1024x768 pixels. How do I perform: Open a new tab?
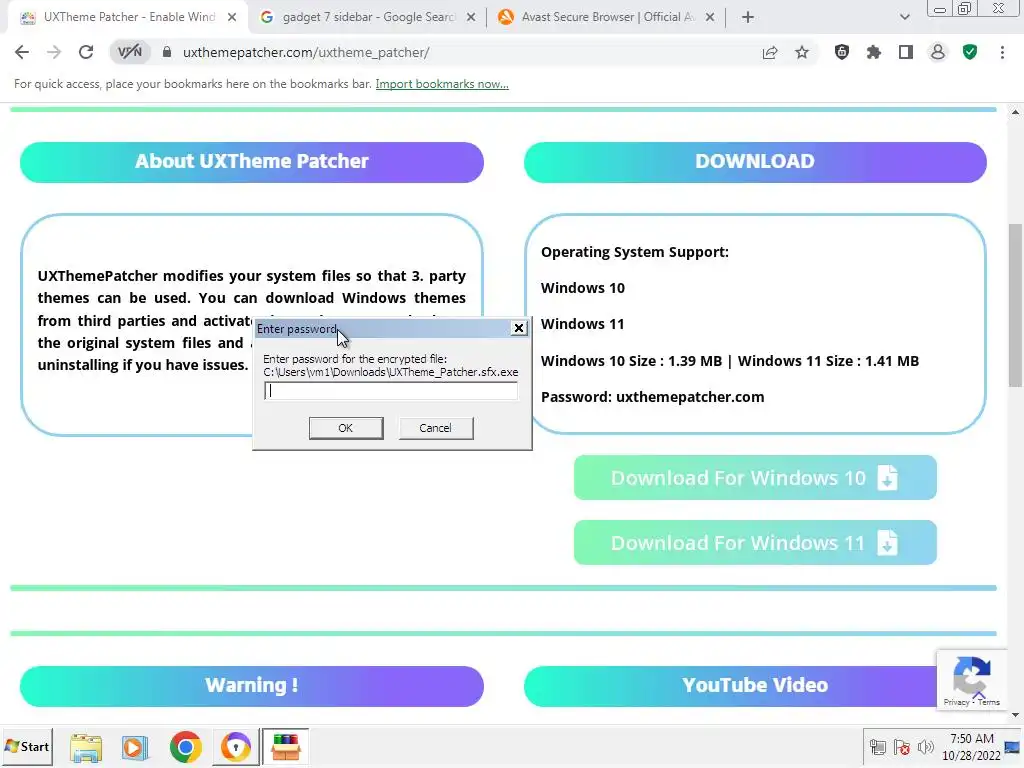click(748, 18)
